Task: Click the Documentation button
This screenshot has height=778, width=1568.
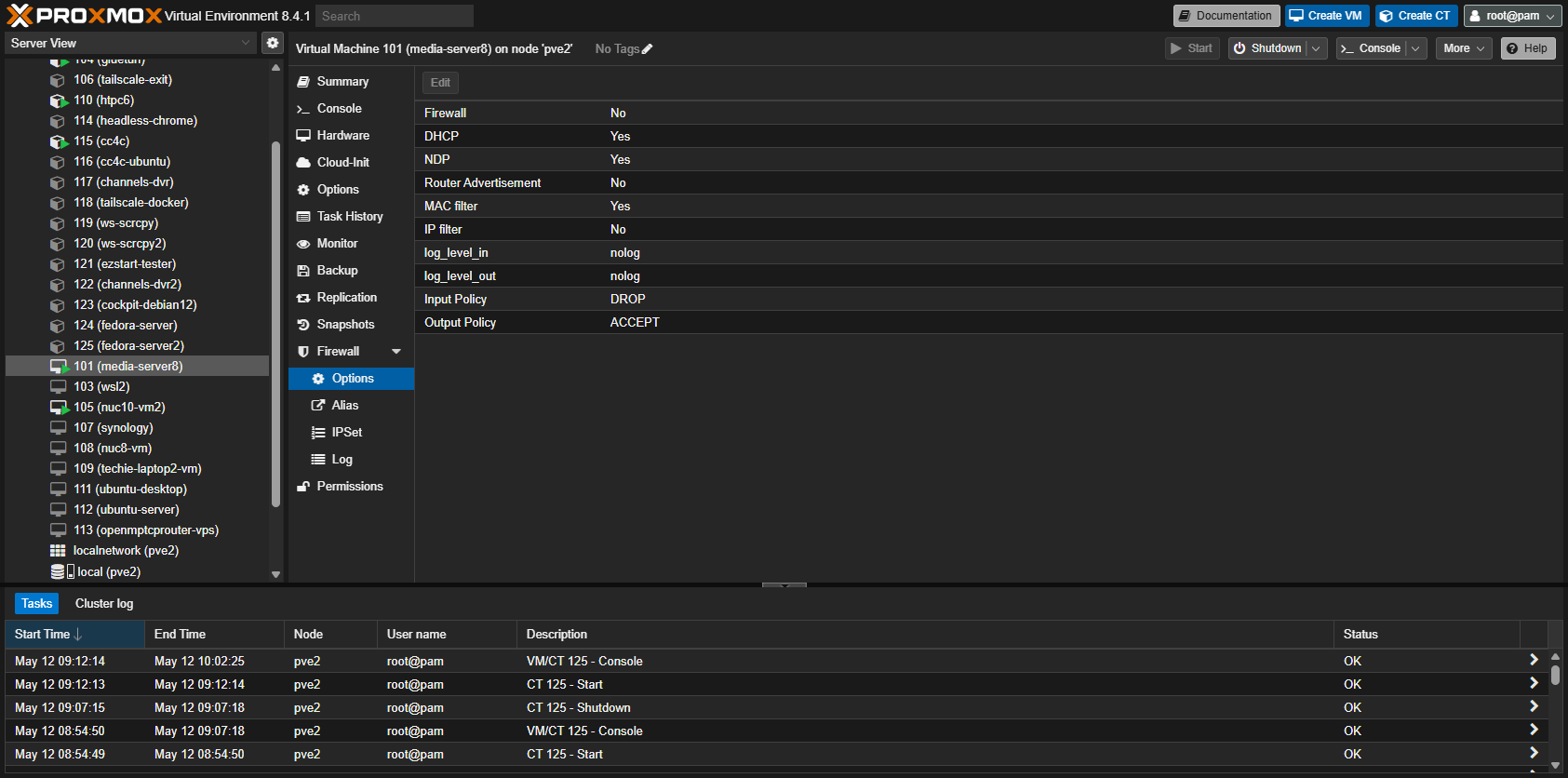Action: click(1225, 16)
